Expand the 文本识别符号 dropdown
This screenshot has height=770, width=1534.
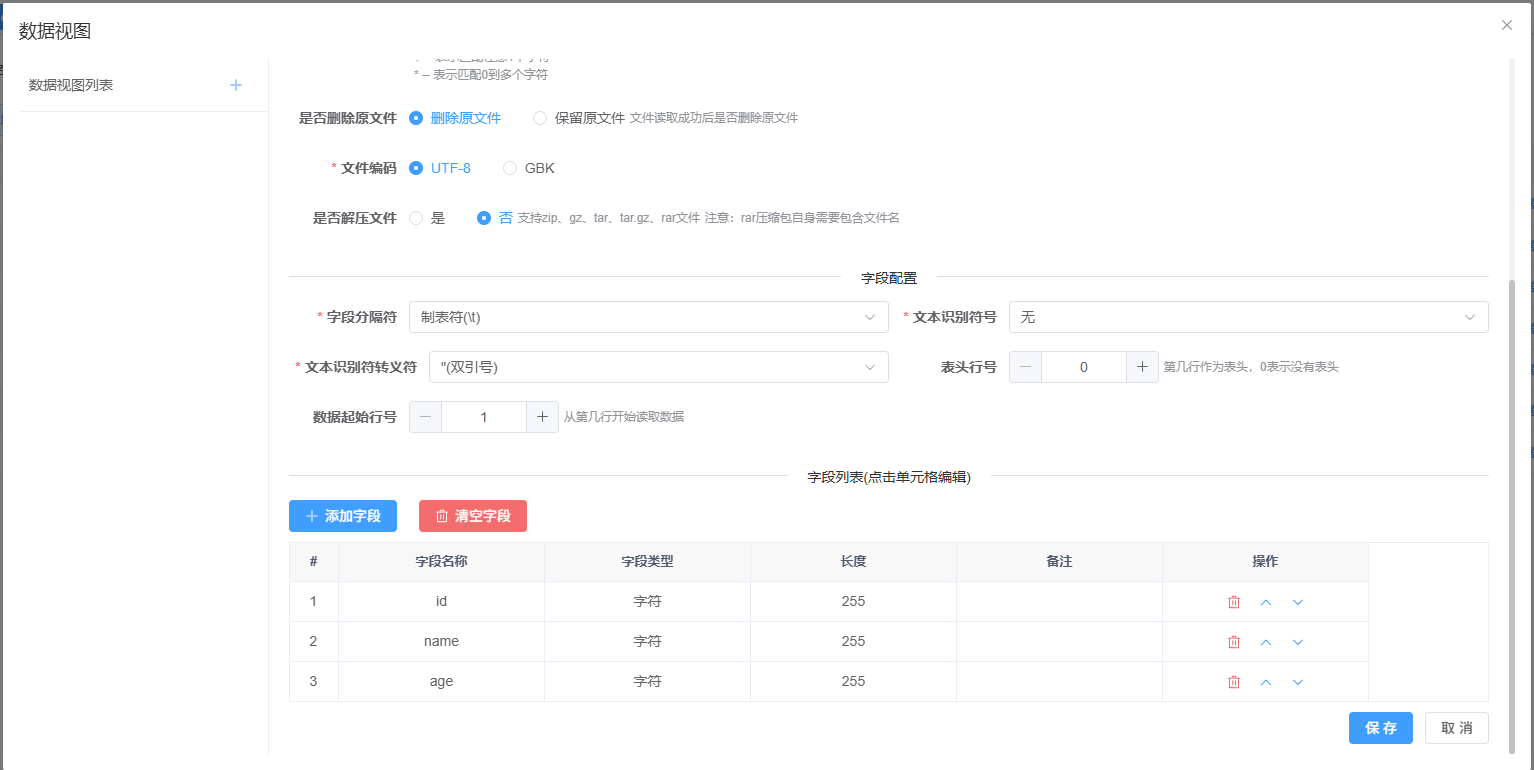click(x=1247, y=317)
